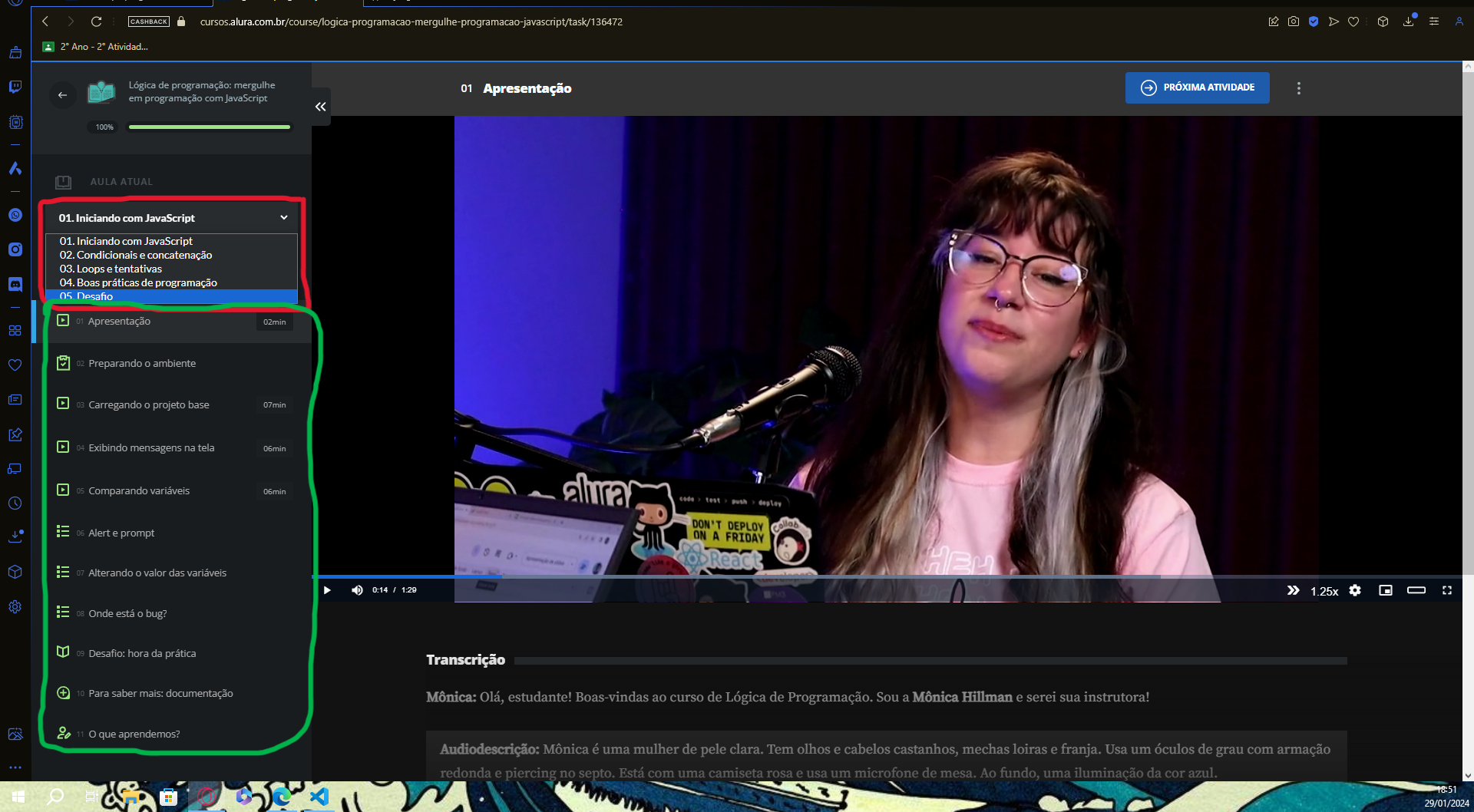Click the address bar URL field
Screen dimensions: 1474x812
(x=411, y=21)
